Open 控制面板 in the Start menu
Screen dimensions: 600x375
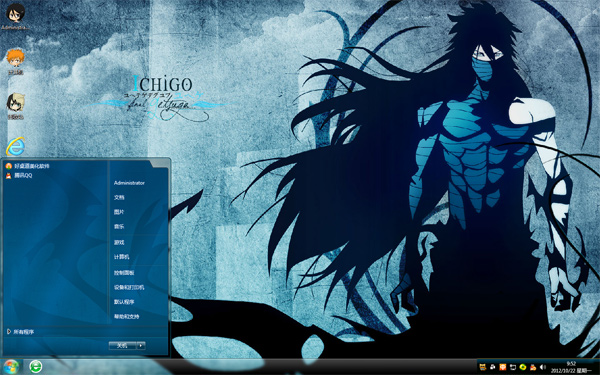[x=124, y=273]
